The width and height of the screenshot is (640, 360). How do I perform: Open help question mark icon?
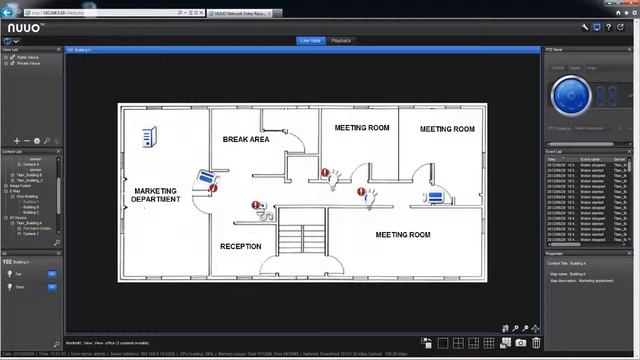click(x=609, y=27)
